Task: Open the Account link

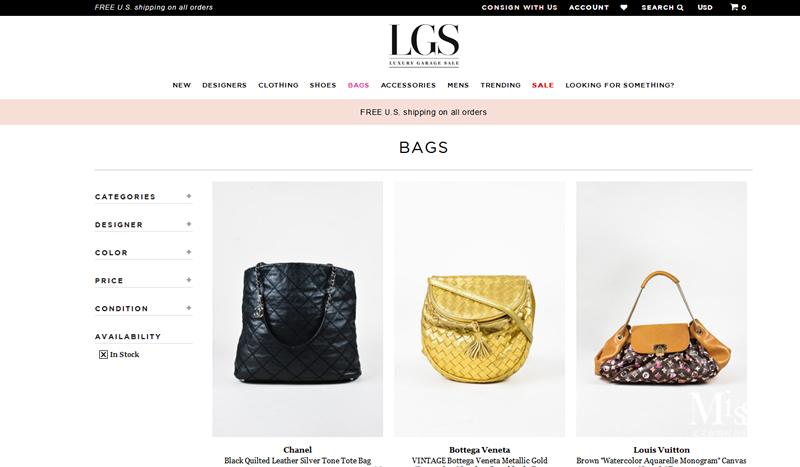Action: (x=589, y=7)
